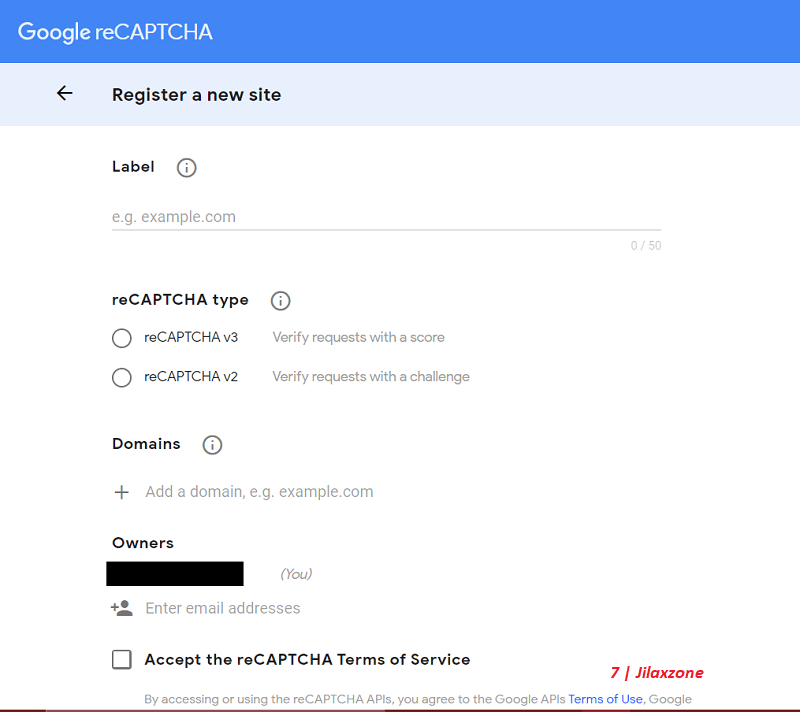Click the '(You)' owner tag
The width and height of the screenshot is (800, 712).
296,574
